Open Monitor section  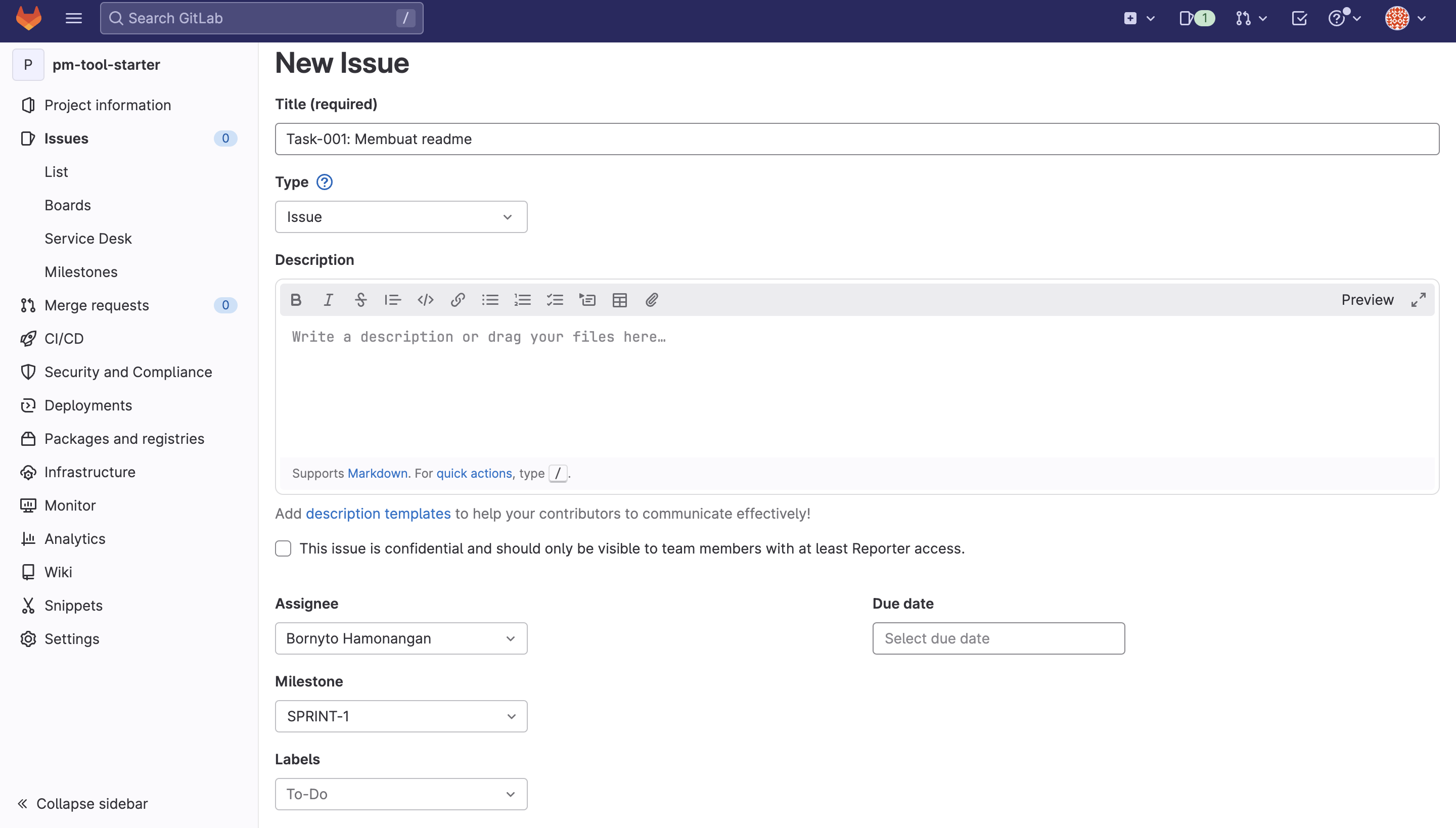[x=70, y=505]
